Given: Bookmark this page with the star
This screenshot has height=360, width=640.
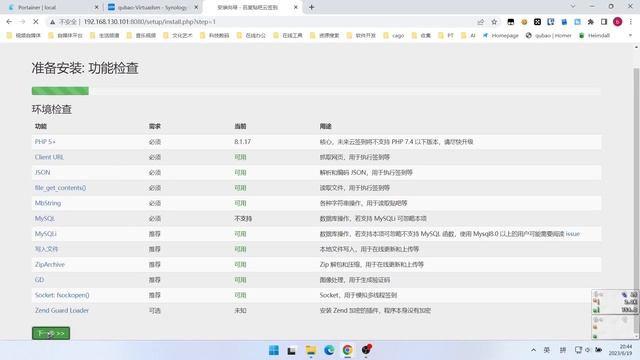Looking at the screenshot, I should (x=494, y=22).
